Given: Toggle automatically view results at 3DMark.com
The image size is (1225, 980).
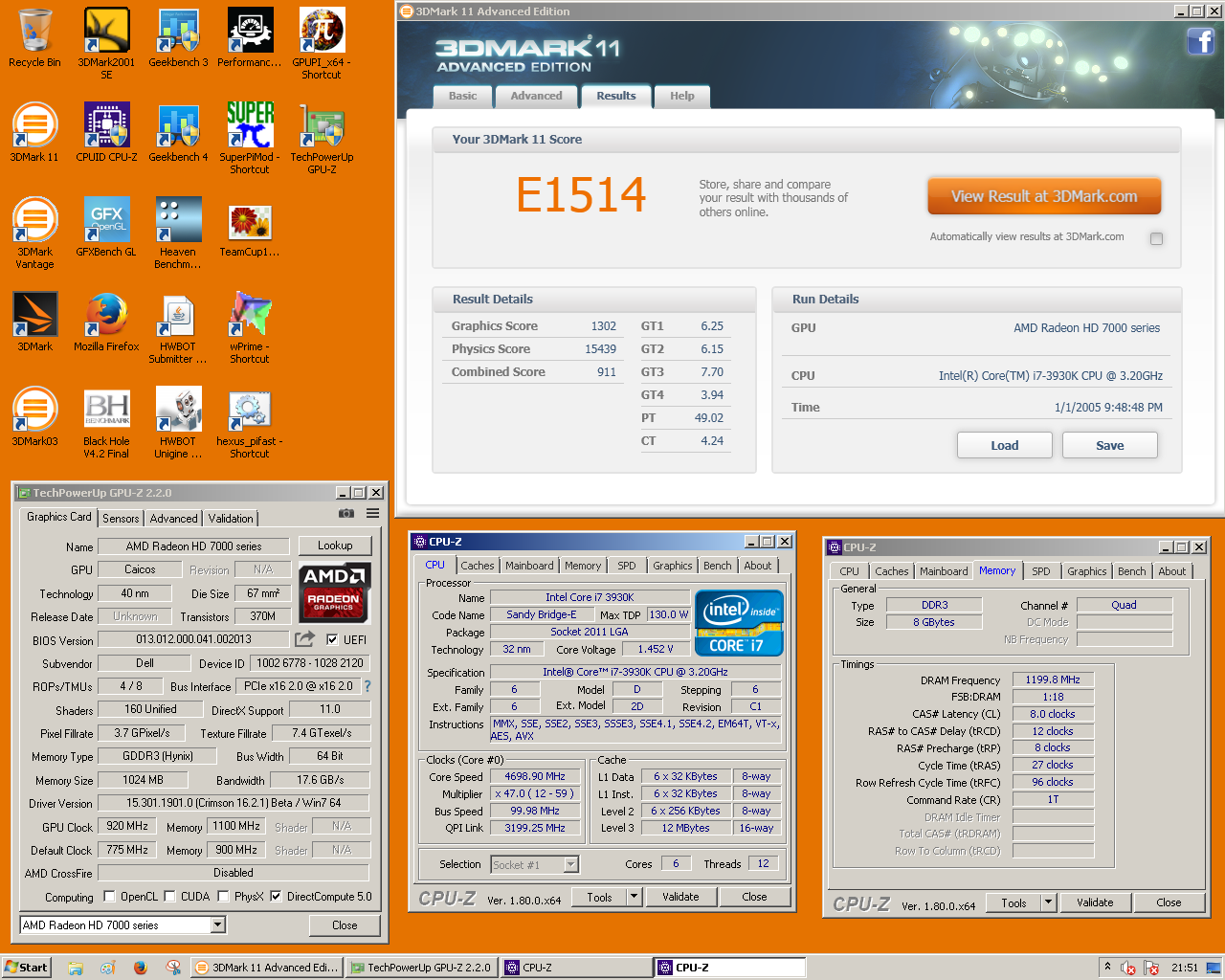Looking at the screenshot, I should [1156, 238].
